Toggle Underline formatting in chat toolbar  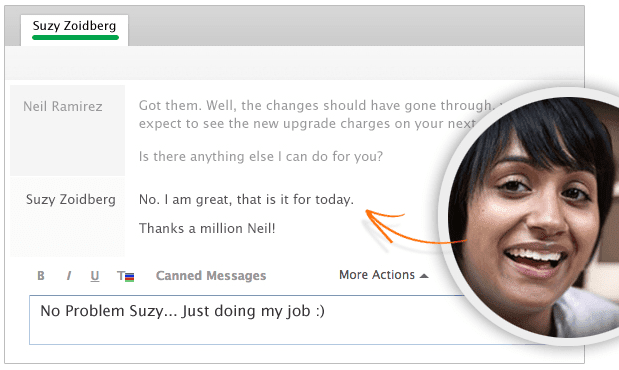pos(95,276)
